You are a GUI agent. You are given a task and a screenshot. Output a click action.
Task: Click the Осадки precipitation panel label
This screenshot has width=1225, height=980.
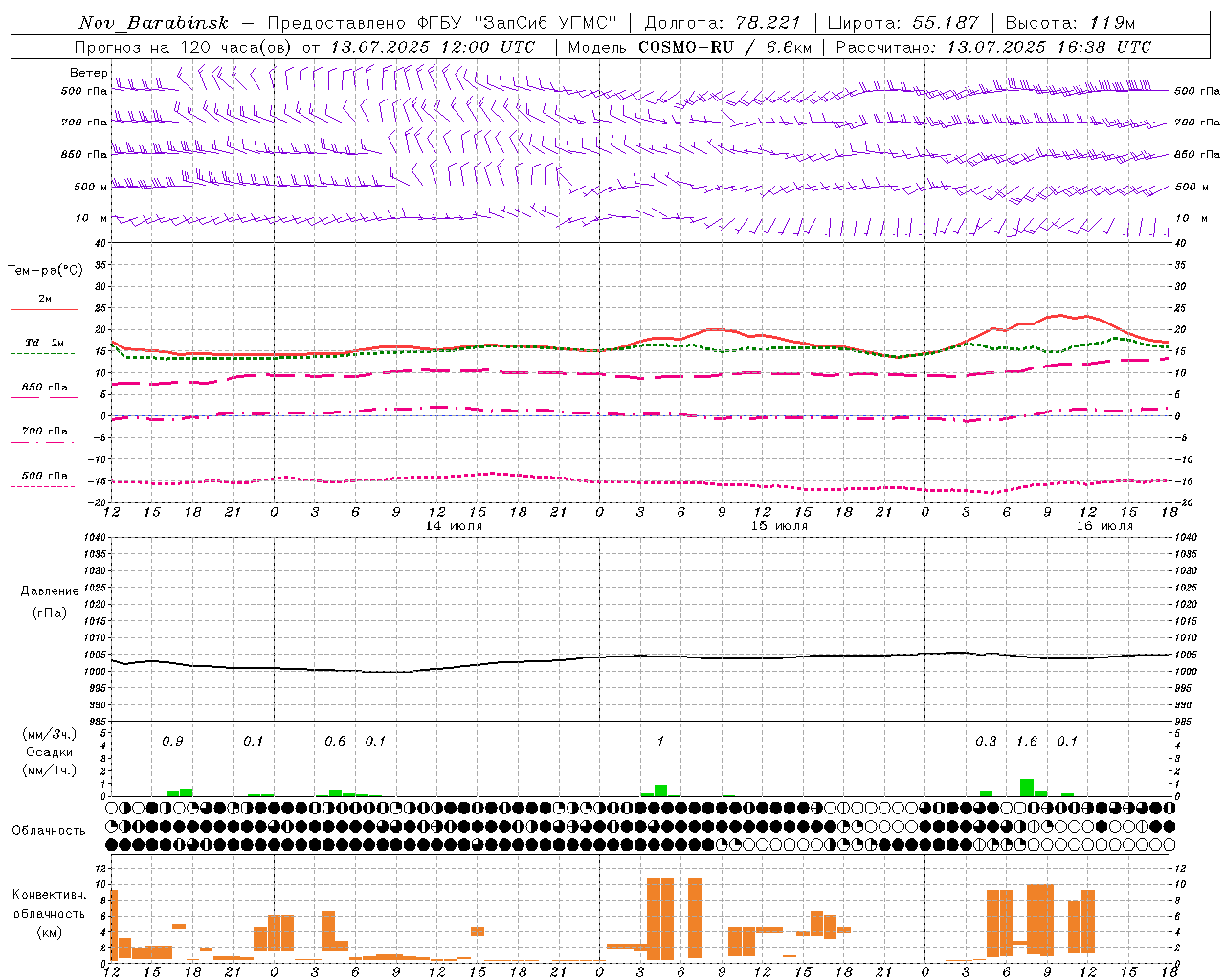pyautogui.click(x=49, y=752)
